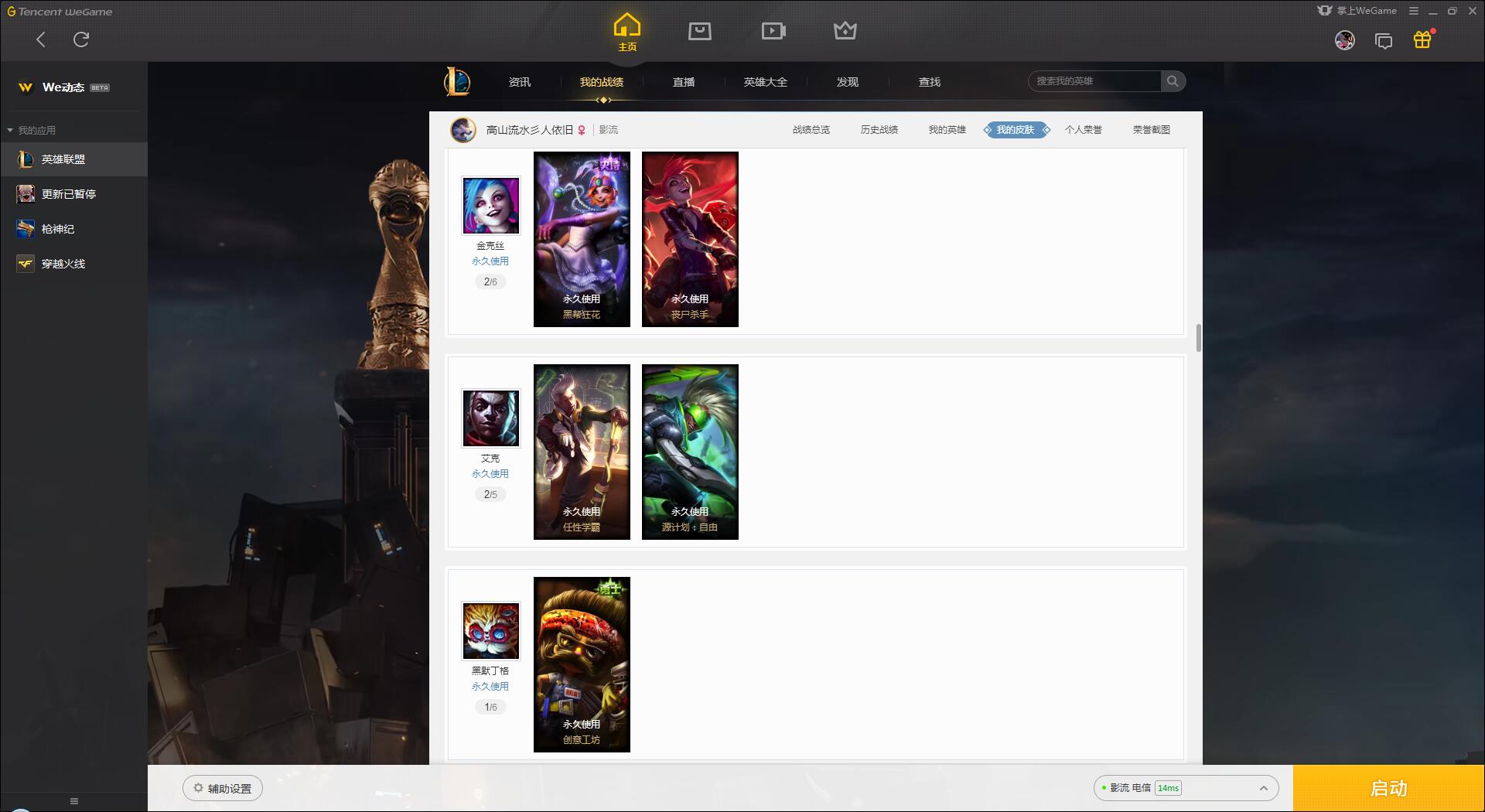Click the sidebar bottom handle icon

click(x=74, y=801)
